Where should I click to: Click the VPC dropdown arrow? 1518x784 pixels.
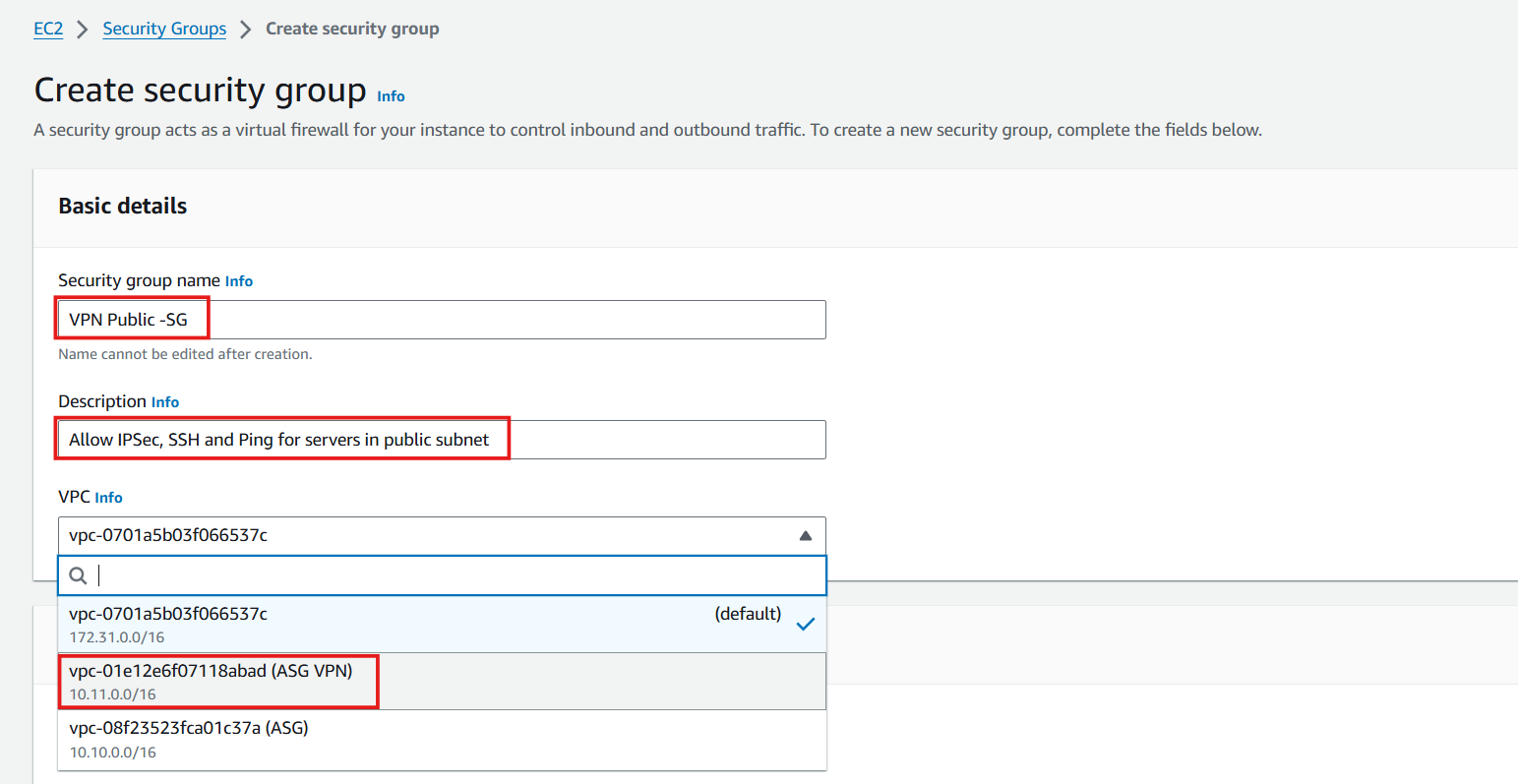pos(806,536)
